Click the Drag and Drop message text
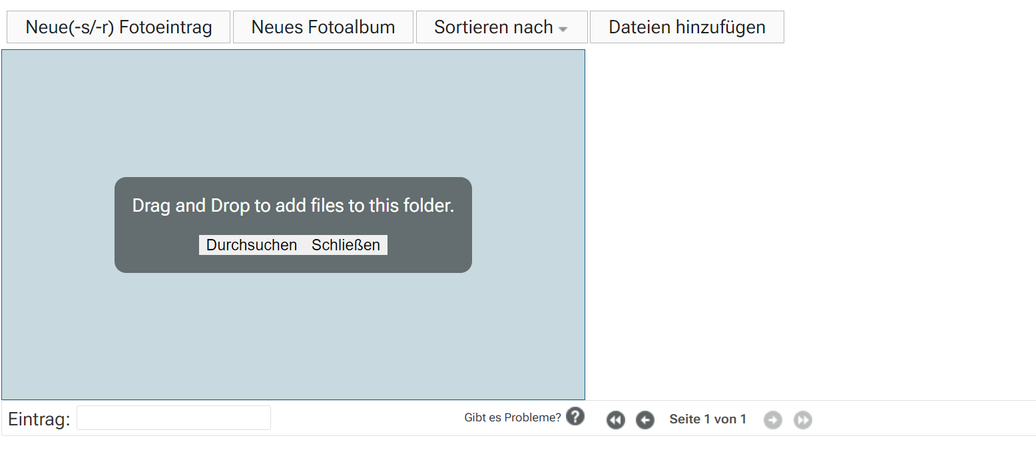Image resolution: width=1036 pixels, height=460 pixels. [x=293, y=206]
